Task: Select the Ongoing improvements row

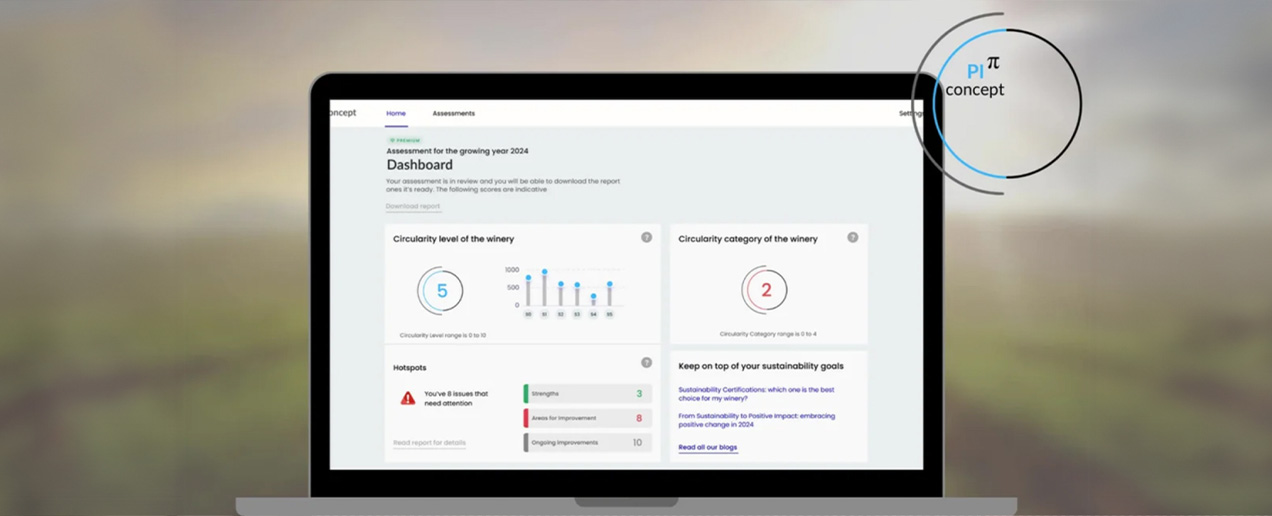Action: 588,442
